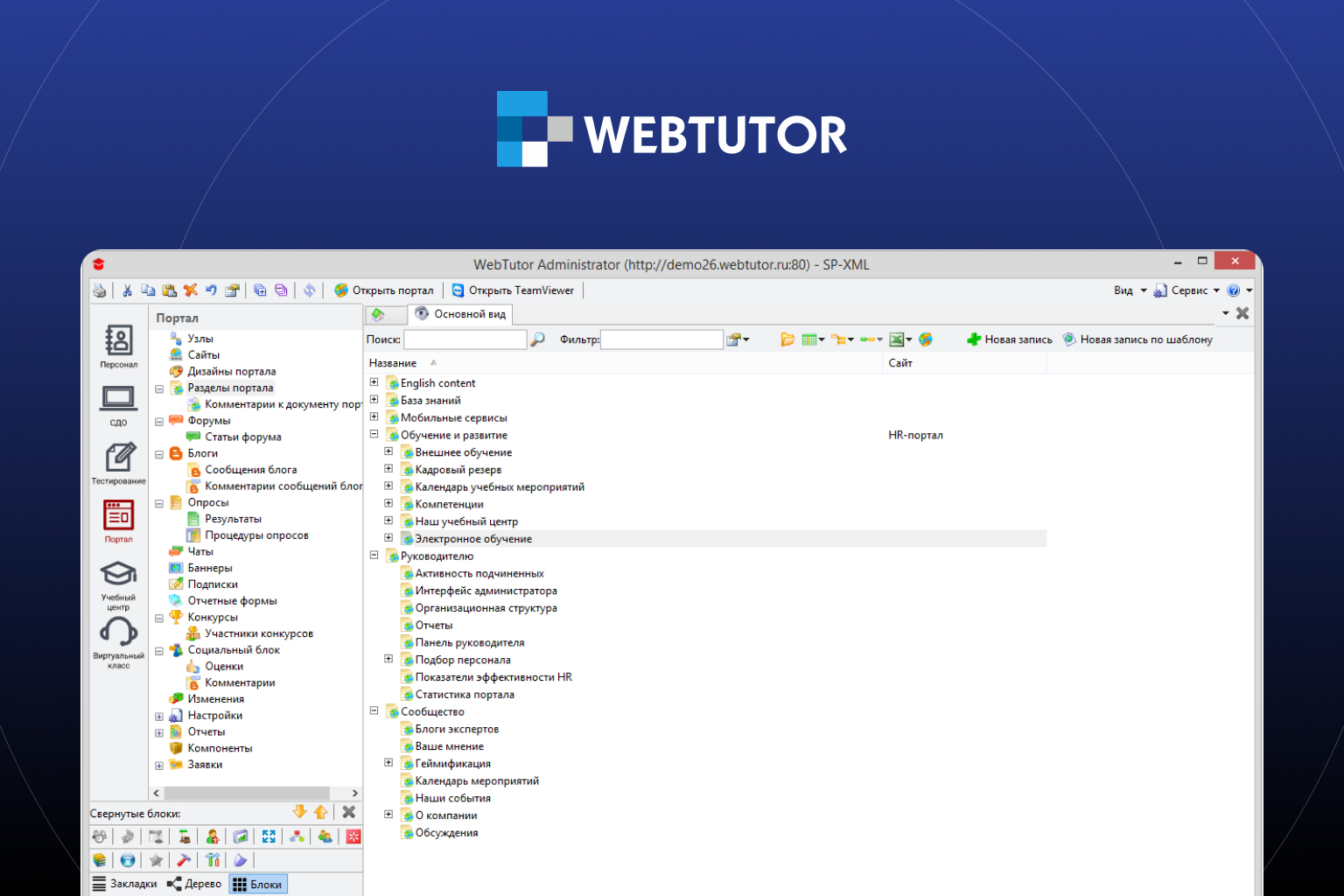Open the Персонал section in sidebar
Screen dimensions: 1344x896
click(118, 347)
